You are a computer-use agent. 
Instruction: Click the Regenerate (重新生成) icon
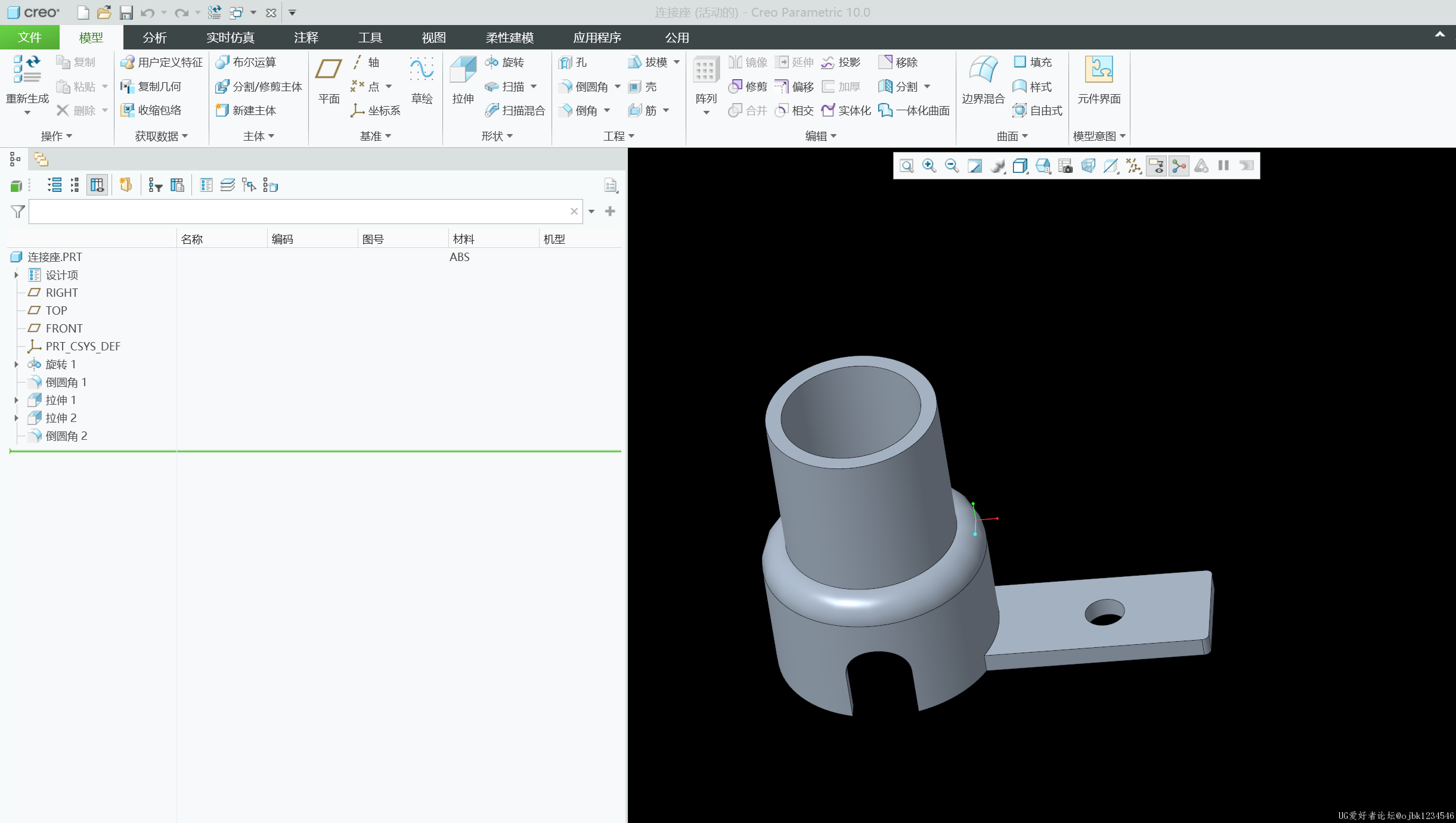(27, 69)
